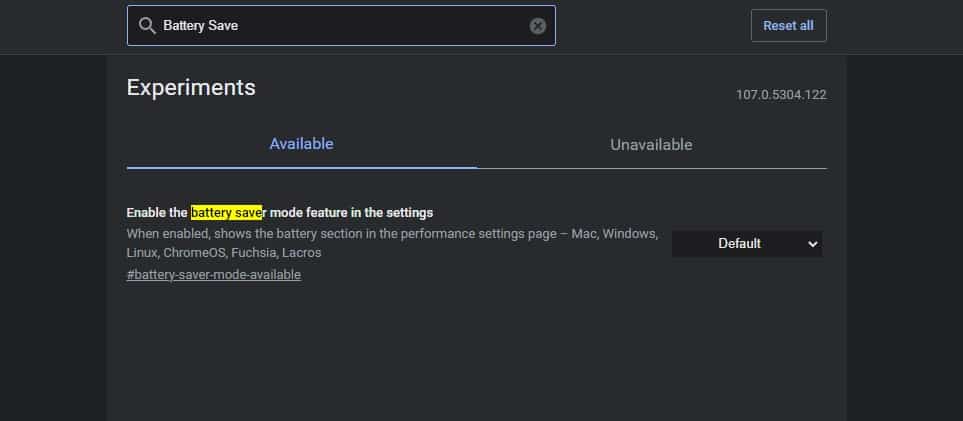Switch to the Available tab

point(302,144)
